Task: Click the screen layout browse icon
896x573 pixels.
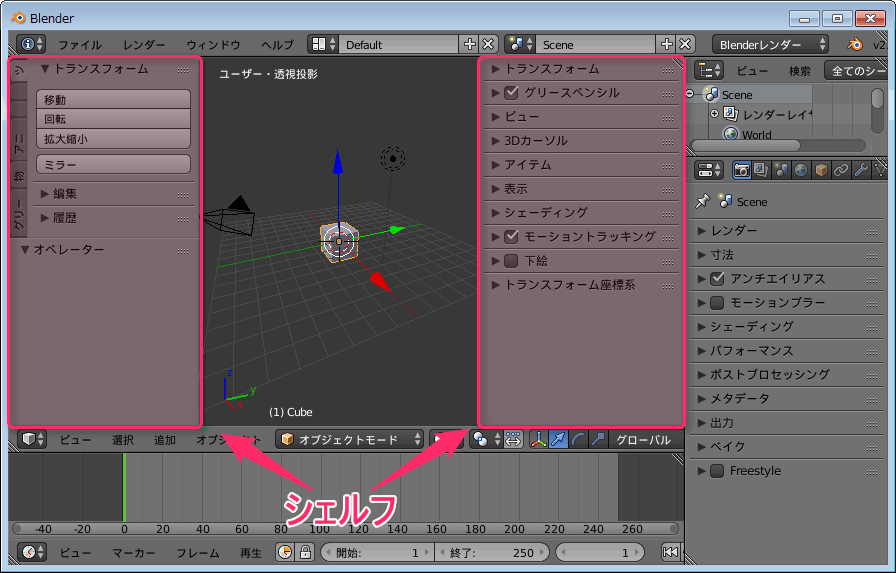Action: pos(323,44)
